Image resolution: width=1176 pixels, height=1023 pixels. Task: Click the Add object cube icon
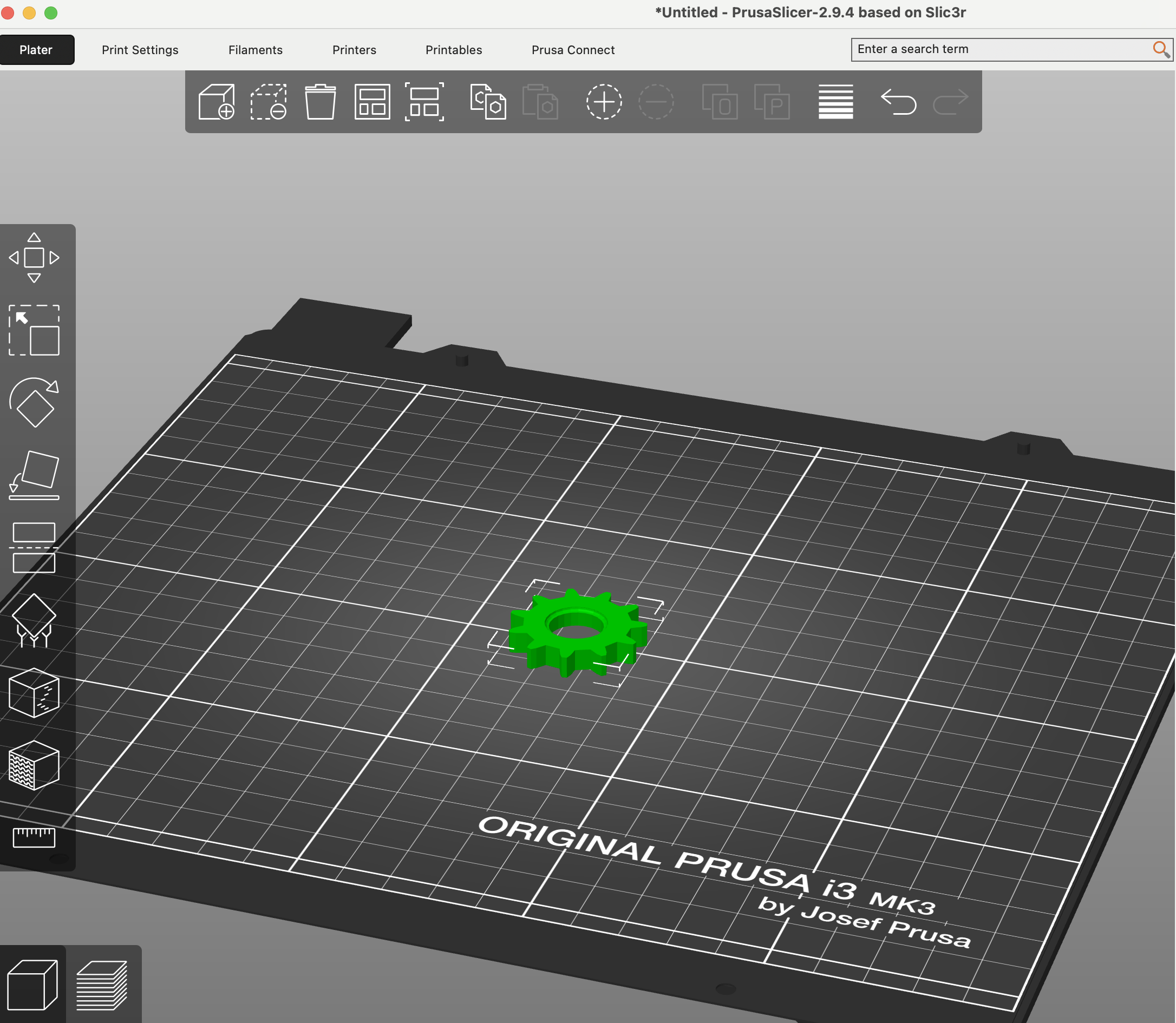click(217, 102)
